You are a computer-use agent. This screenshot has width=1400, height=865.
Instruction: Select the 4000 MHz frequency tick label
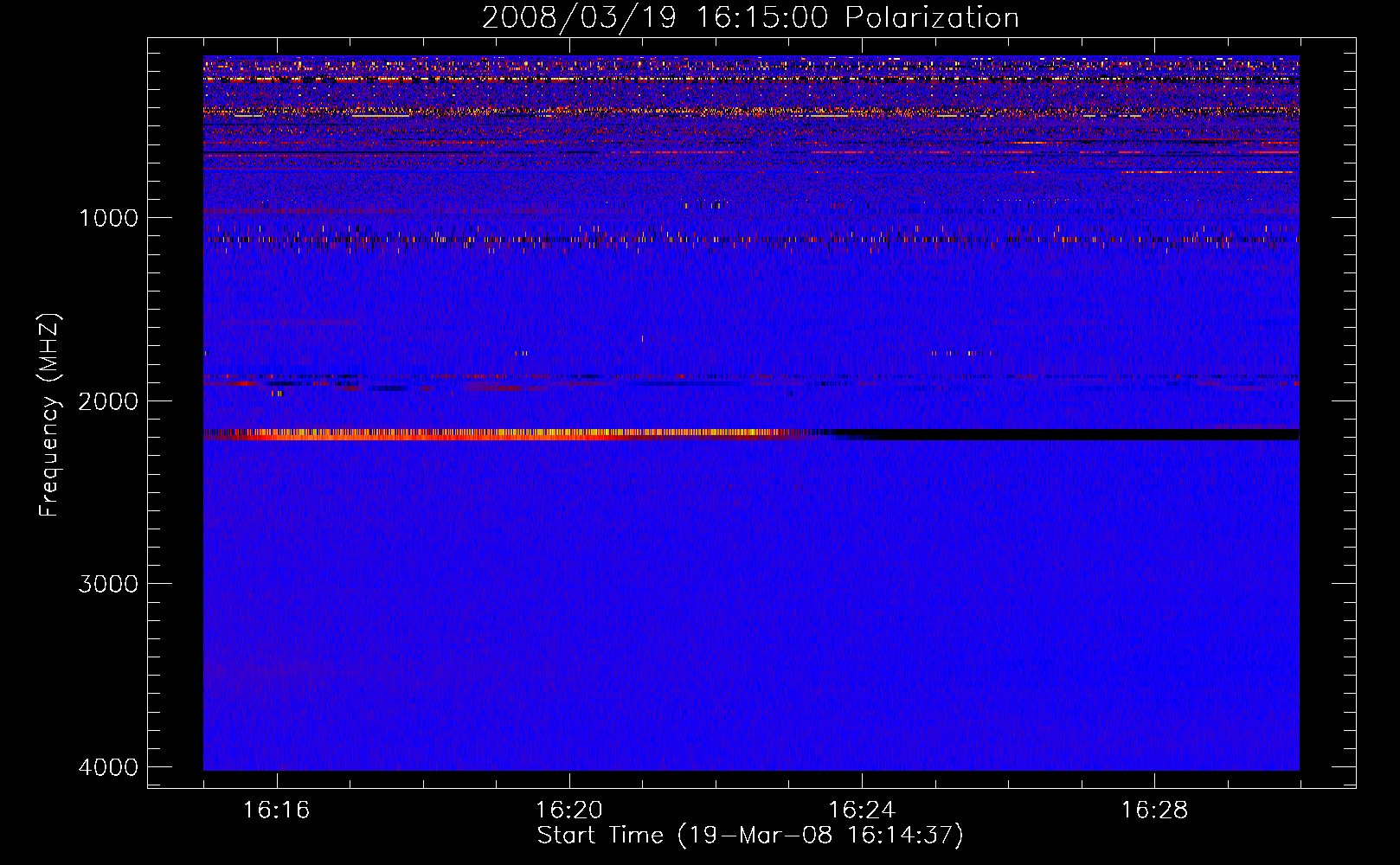point(108,767)
